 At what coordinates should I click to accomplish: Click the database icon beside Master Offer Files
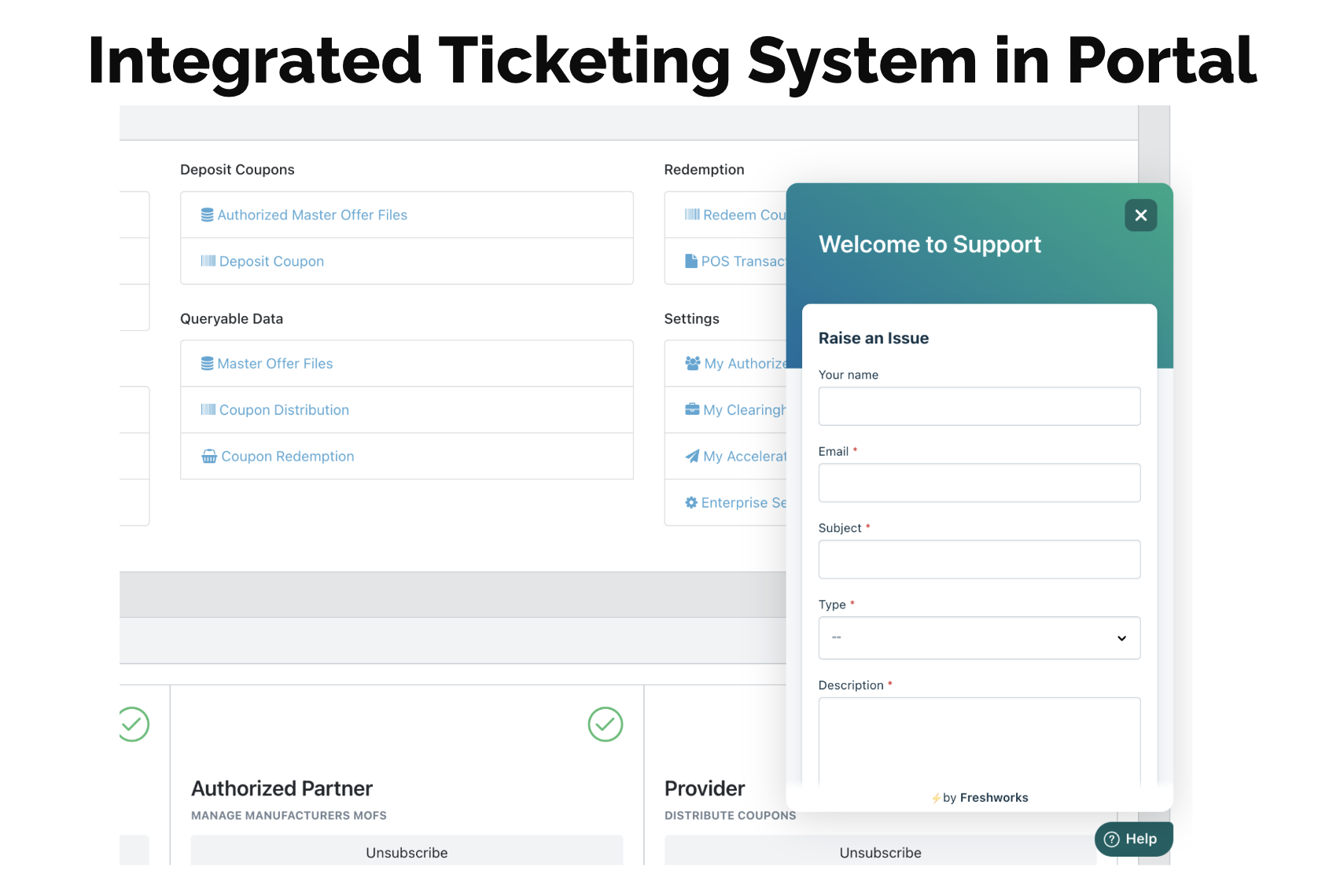(207, 363)
